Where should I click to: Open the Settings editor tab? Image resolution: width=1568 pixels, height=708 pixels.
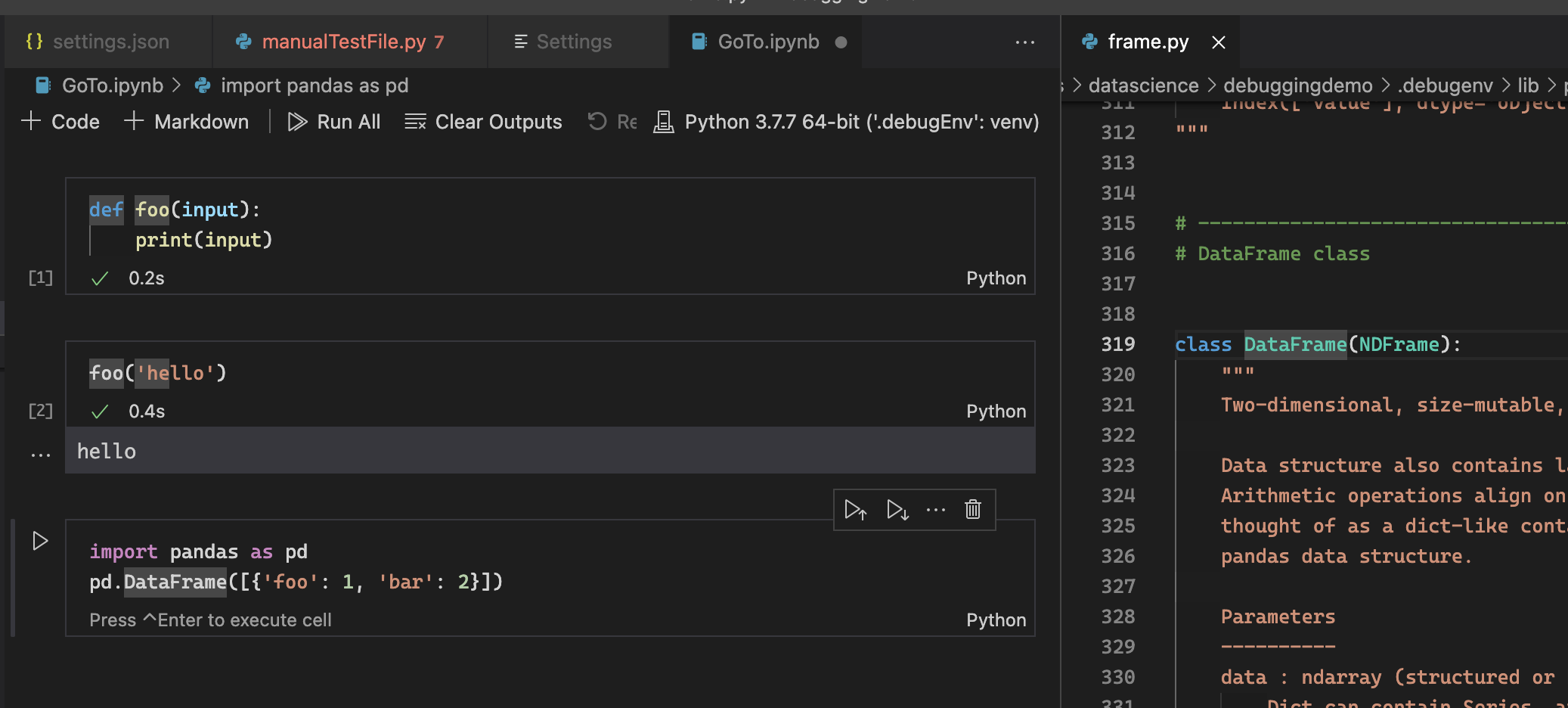[578, 42]
